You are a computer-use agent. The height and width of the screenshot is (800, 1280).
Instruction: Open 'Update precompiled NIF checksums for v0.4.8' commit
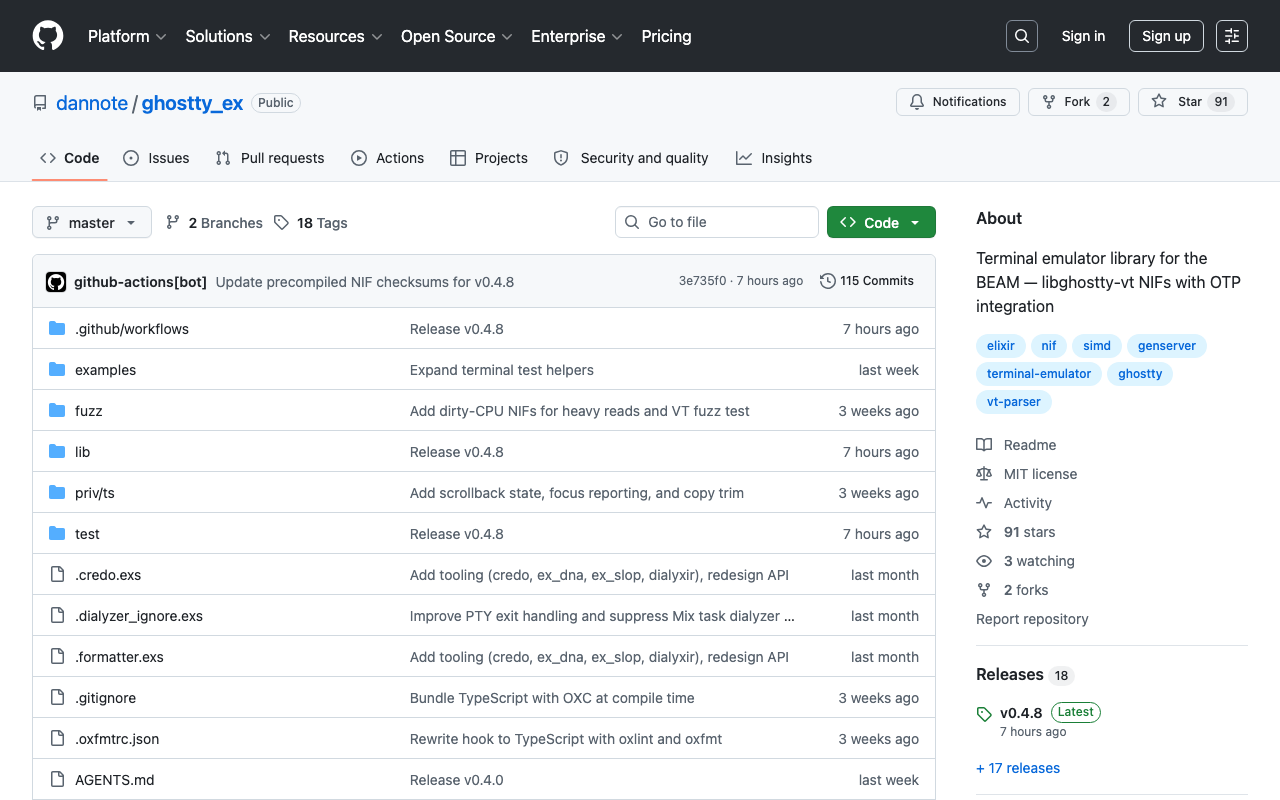[365, 282]
